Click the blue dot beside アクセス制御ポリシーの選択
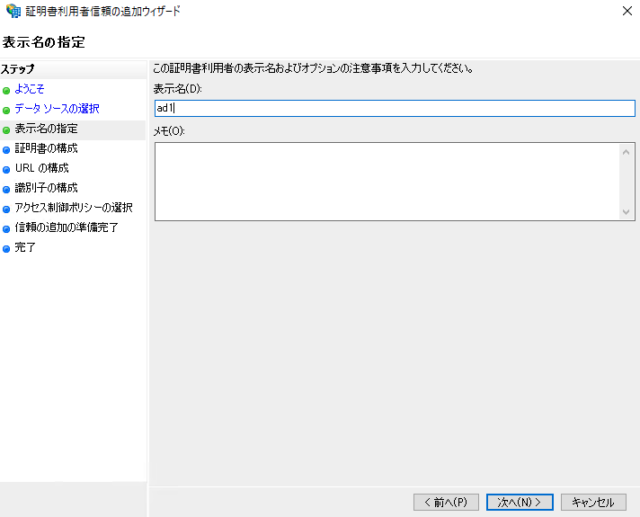Viewport: 640px width, 517px height. [6, 209]
